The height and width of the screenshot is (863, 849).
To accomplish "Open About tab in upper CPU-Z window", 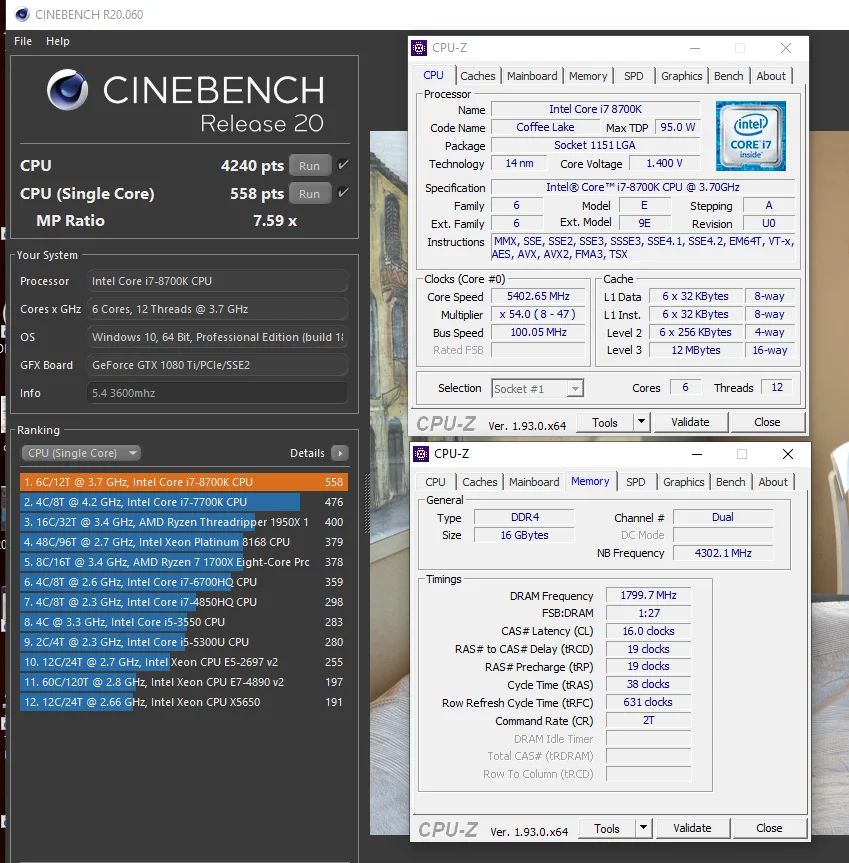I will pyautogui.click(x=771, y=76).
